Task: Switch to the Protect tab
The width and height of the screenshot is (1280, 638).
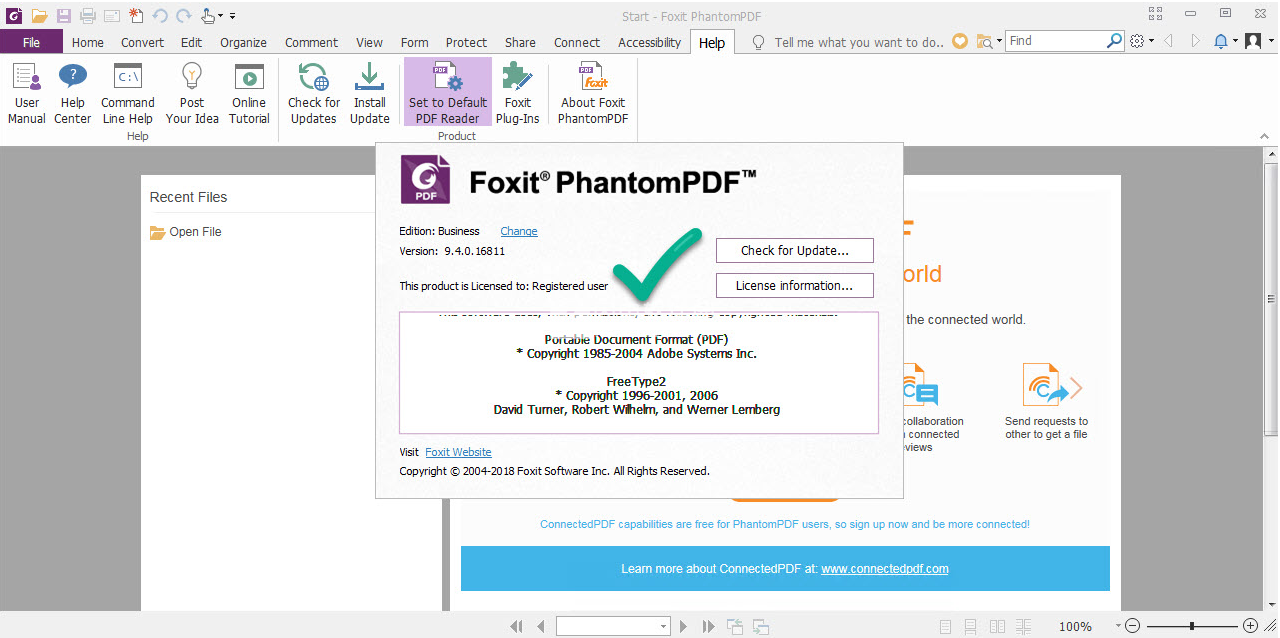Action: click(467, 42)
